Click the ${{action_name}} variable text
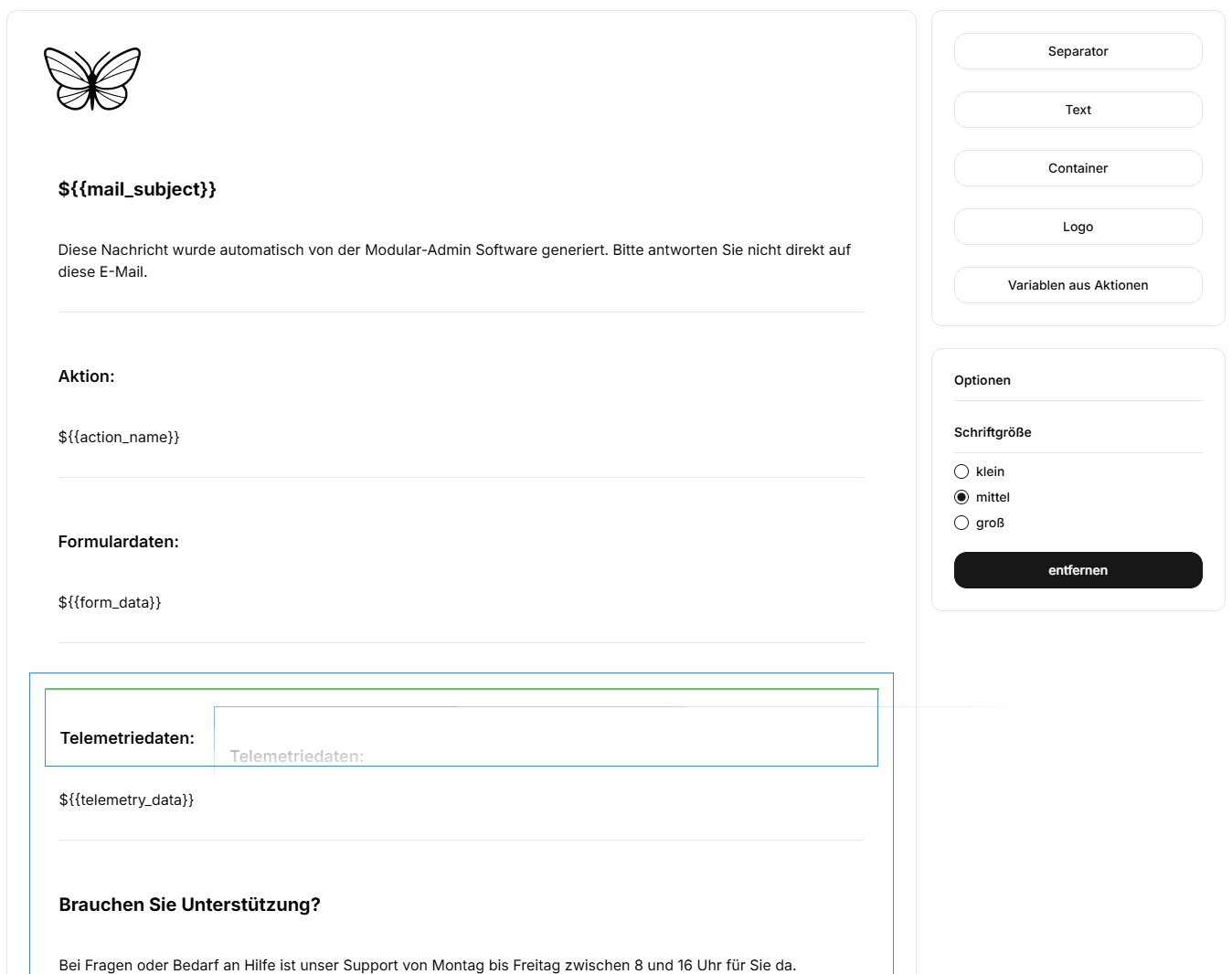The image size is (1232, 974). coord(119,437)
